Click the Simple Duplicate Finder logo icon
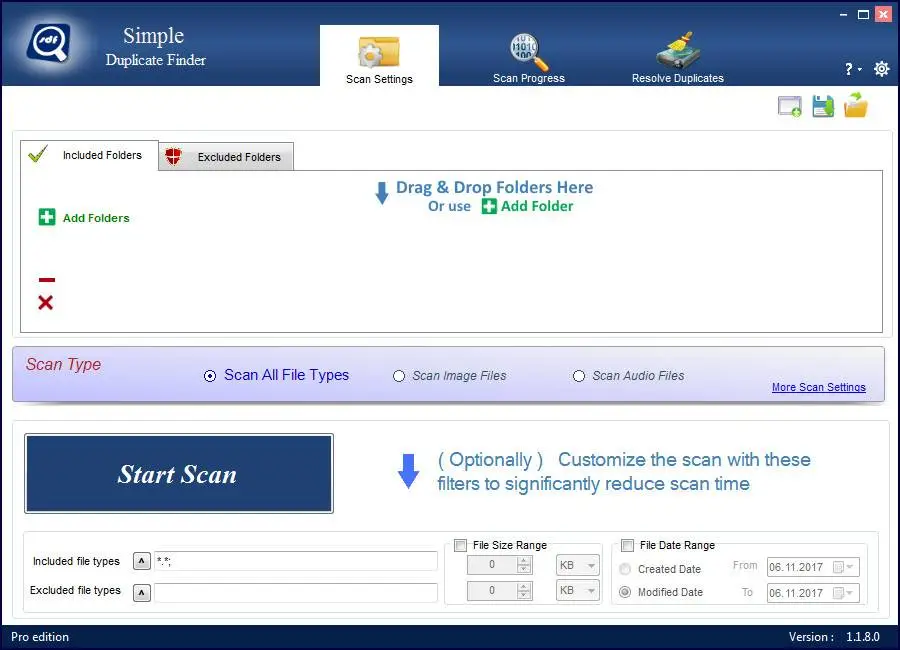This screenshot has width=900, height=650. [49, 43]
